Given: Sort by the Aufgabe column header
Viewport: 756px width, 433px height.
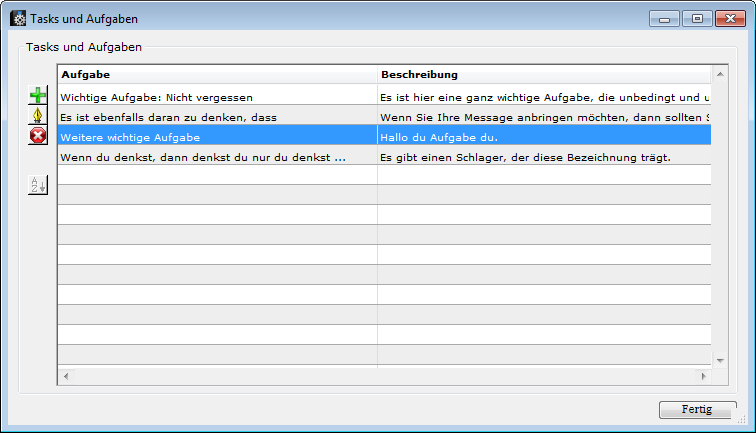Looking at the screenshot, I should 217,75.
